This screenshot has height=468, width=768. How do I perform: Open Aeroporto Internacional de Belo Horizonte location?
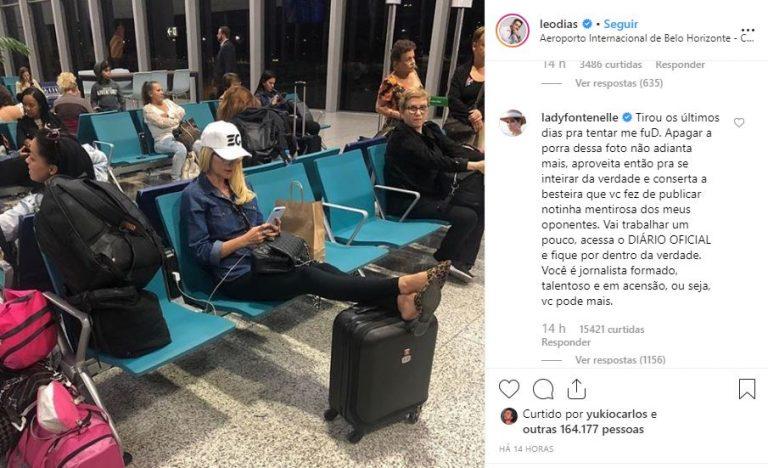[647, 38]
